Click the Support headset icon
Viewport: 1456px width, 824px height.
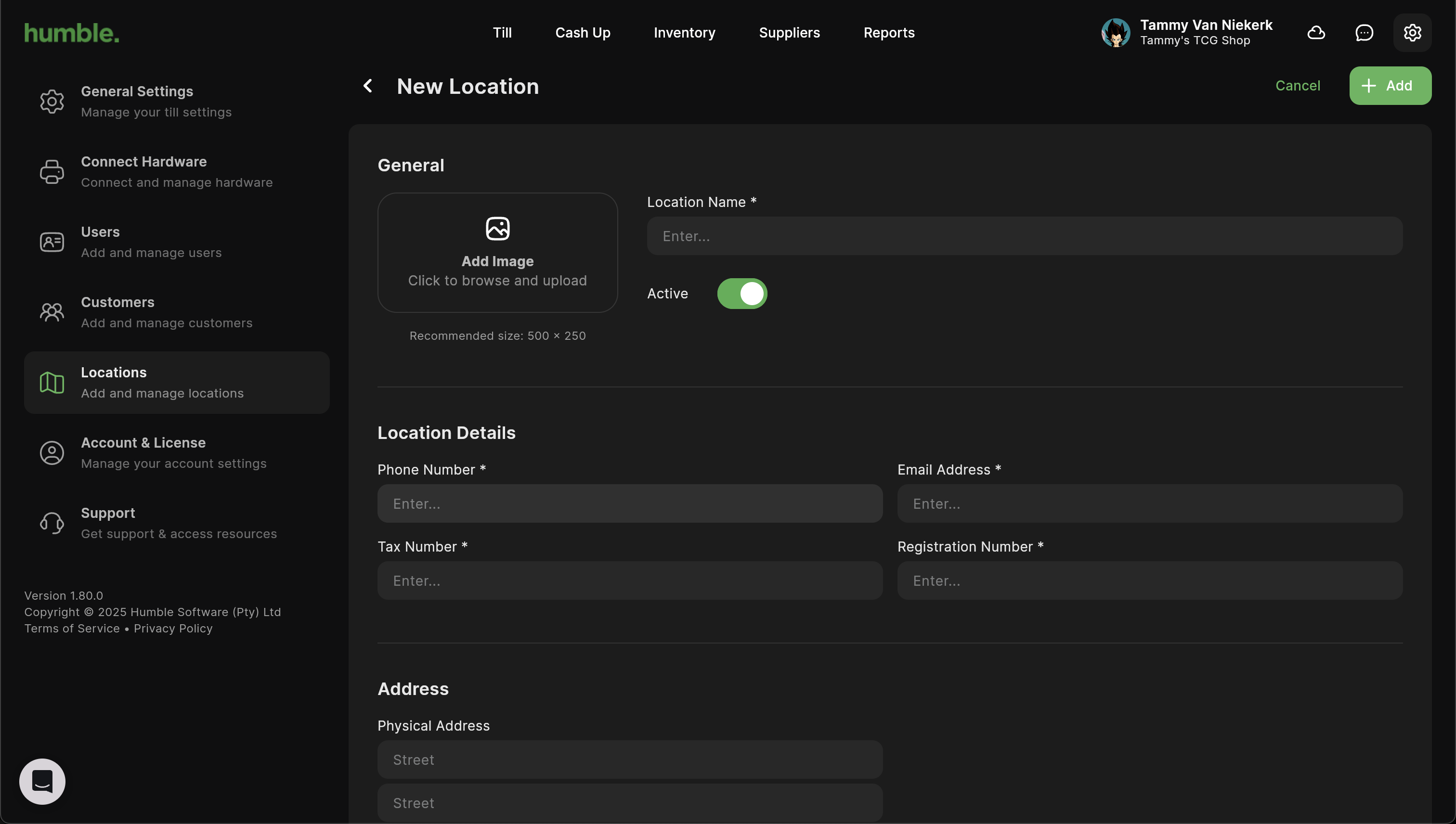click(52, 523)
